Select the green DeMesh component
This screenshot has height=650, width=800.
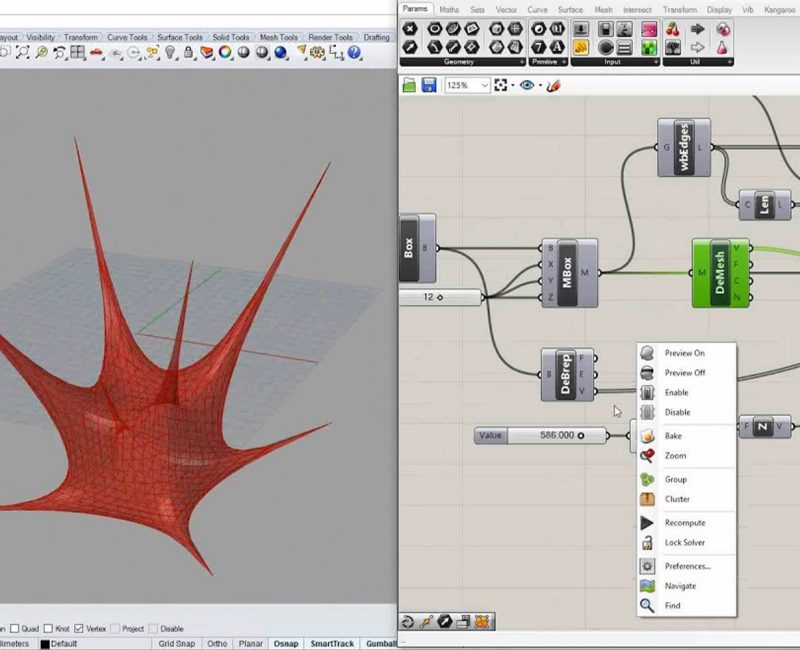point(720,273)
